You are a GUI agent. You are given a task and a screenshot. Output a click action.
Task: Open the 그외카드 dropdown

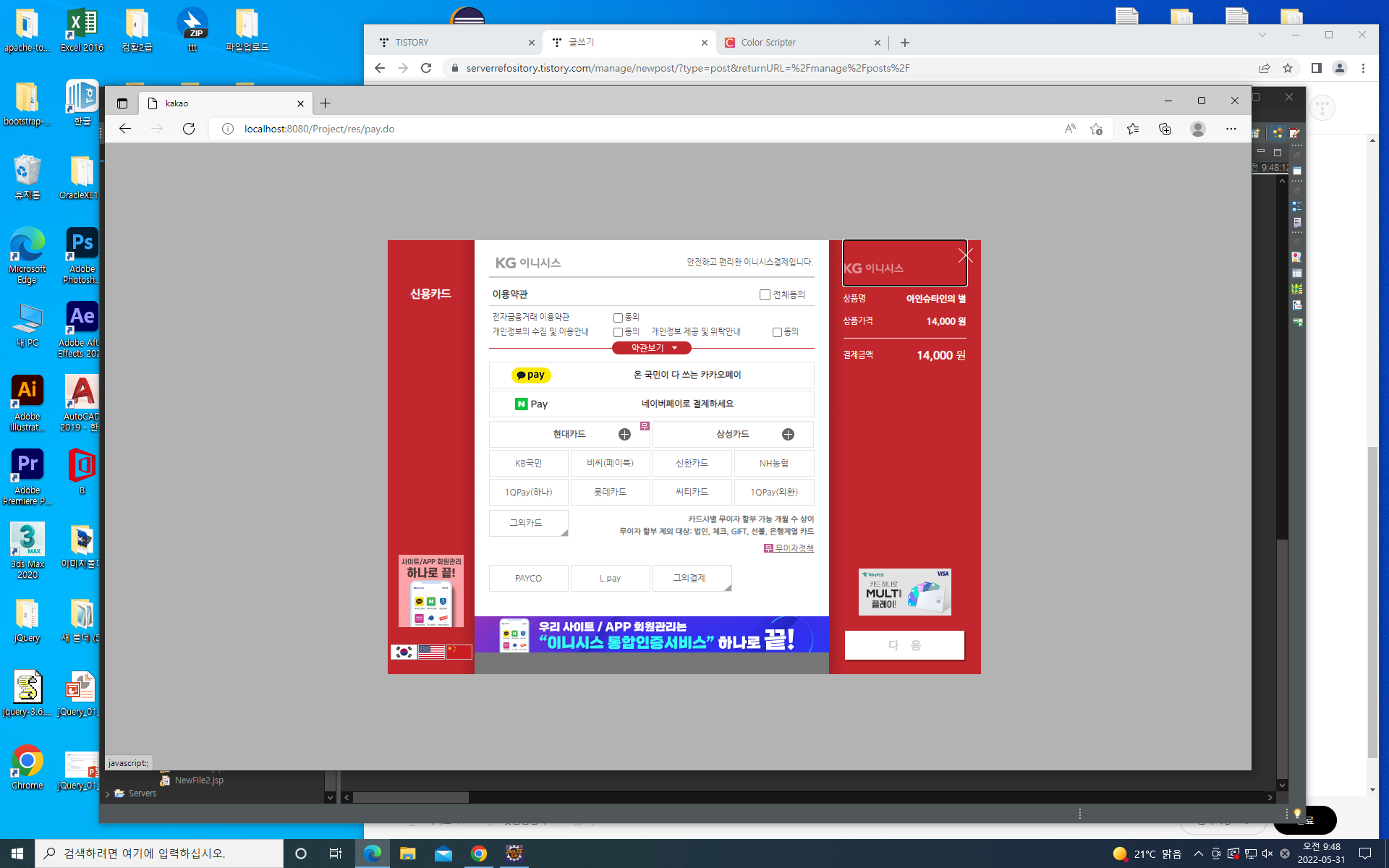click(528, 522)
